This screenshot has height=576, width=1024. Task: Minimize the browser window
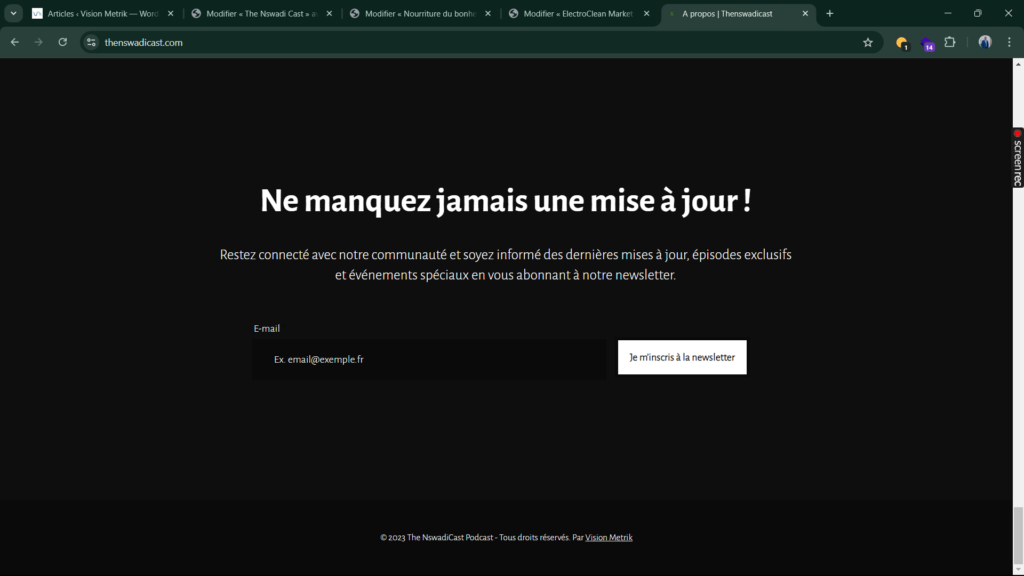coord(948,13)
